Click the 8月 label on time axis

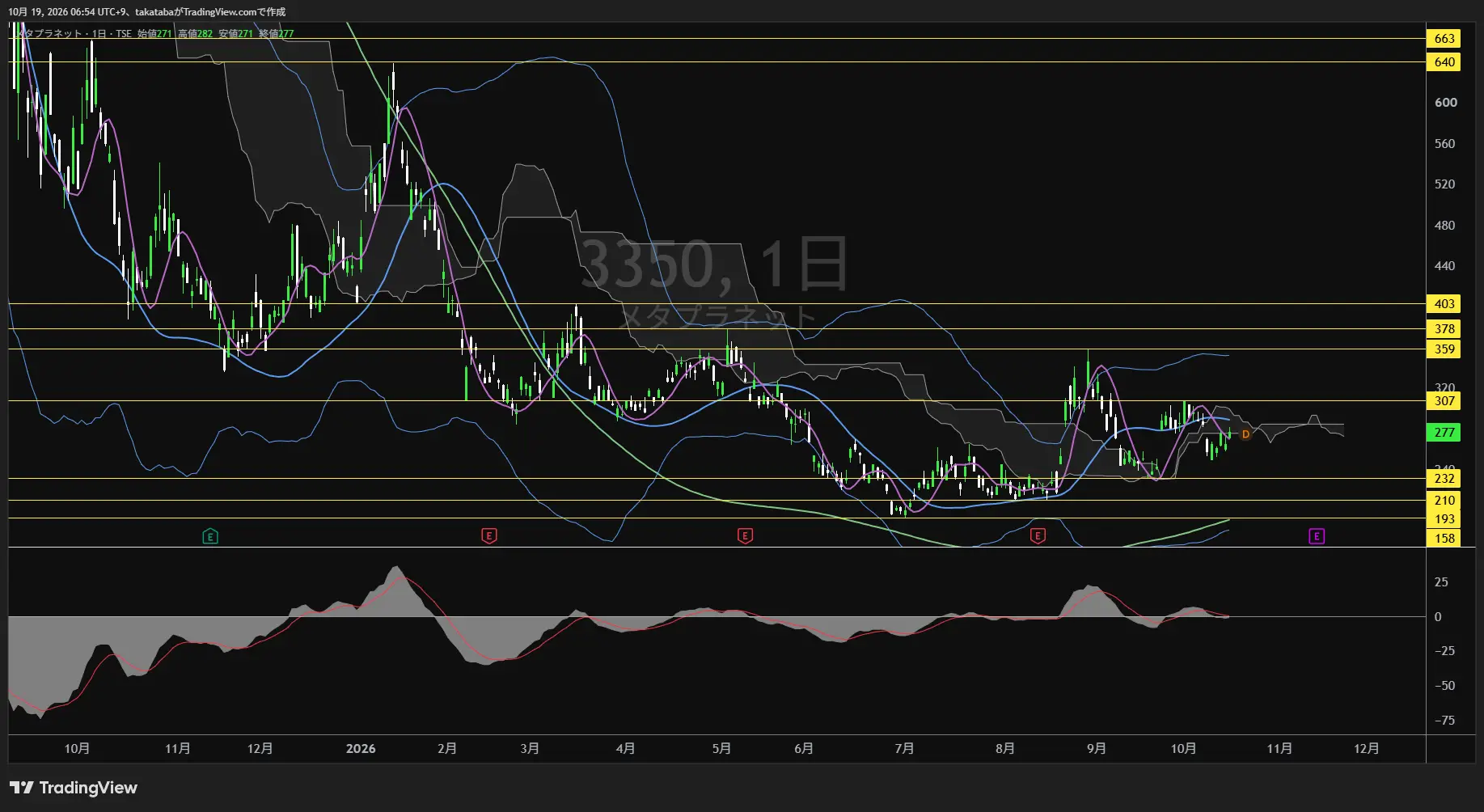tap(1004, 749)
